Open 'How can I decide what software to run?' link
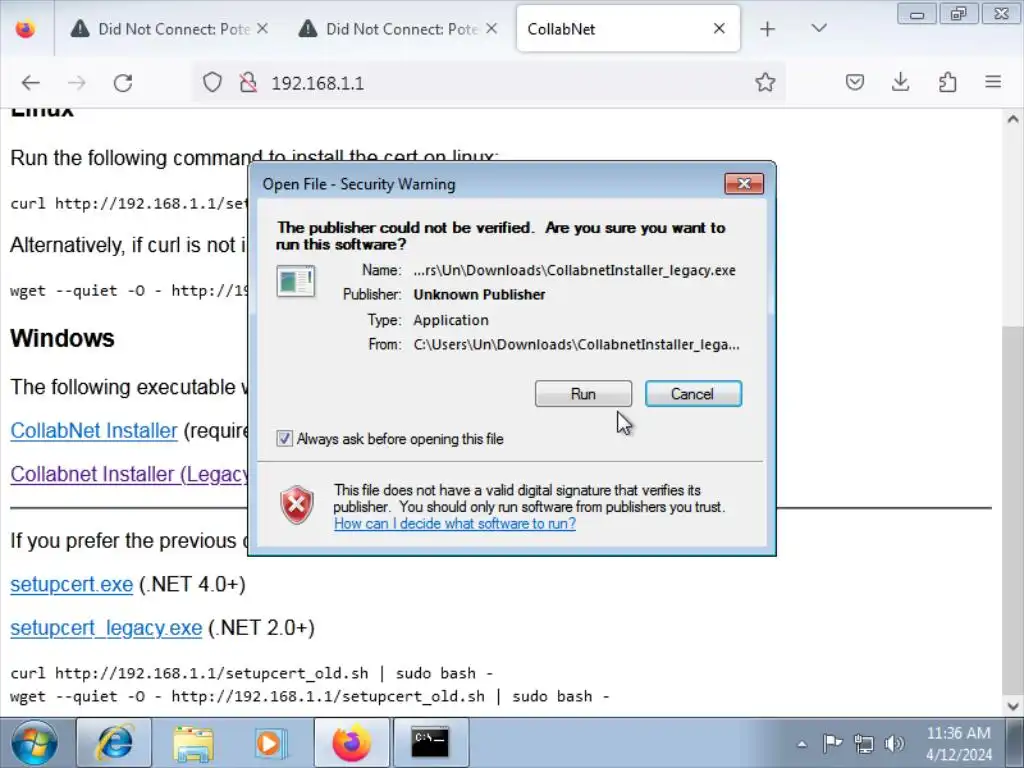Viewport: 1024px width, 768px height. [x=455, y=524]
